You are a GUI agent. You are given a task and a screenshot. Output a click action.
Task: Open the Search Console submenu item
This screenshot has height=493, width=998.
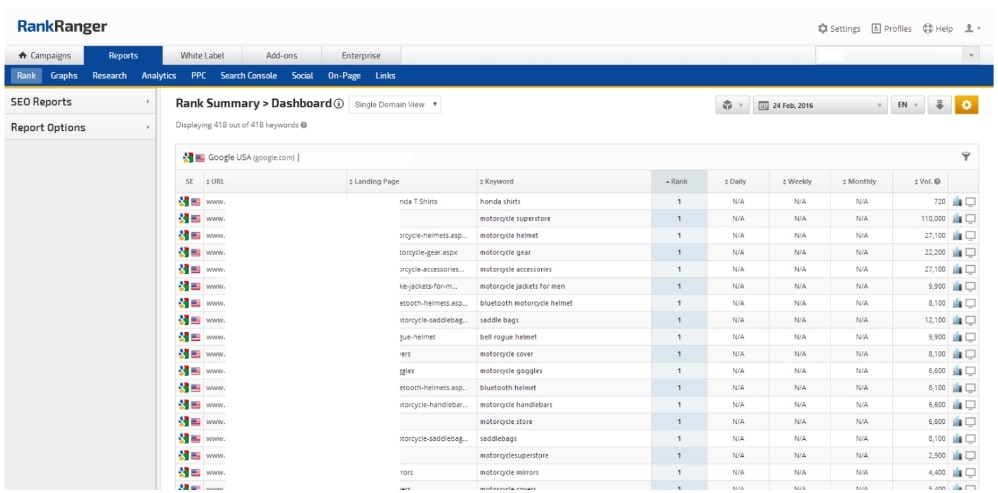pos(248,76)
